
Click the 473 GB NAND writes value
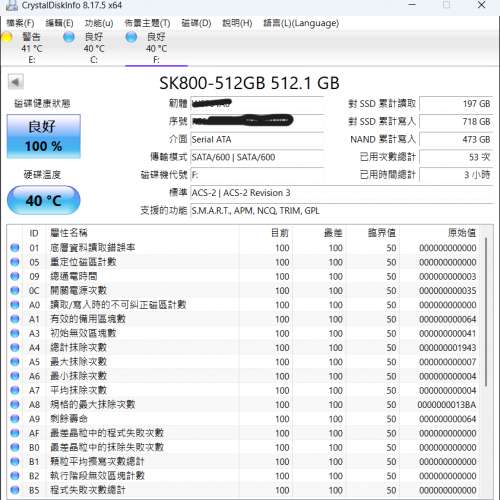pyautogui.click(x=456, y=139)
